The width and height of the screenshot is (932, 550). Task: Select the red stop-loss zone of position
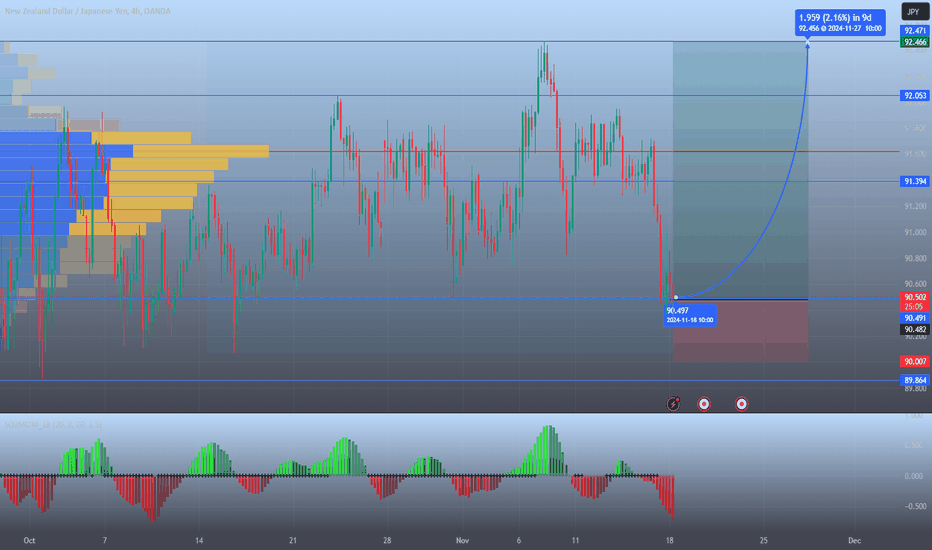(740, 331)
